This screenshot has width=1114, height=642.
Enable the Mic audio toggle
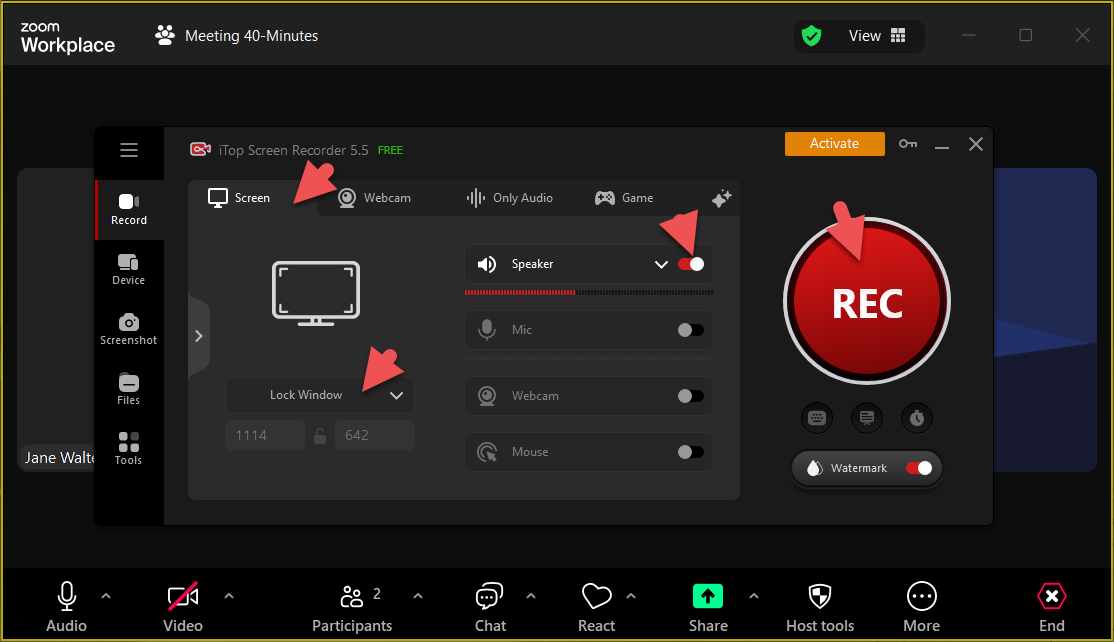click(x=690, y=329)
